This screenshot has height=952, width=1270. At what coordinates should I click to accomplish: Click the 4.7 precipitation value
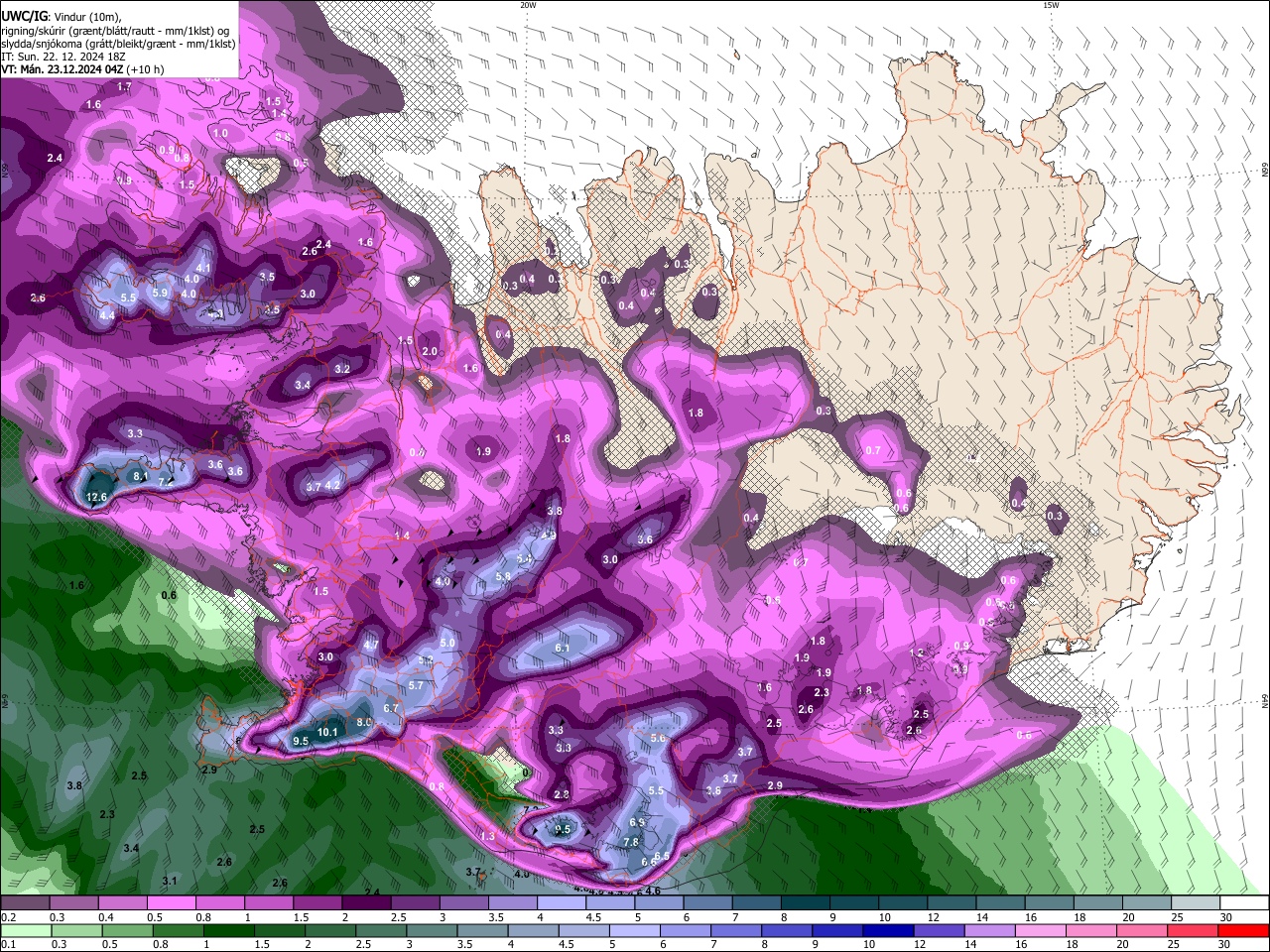tap(371, 645)
